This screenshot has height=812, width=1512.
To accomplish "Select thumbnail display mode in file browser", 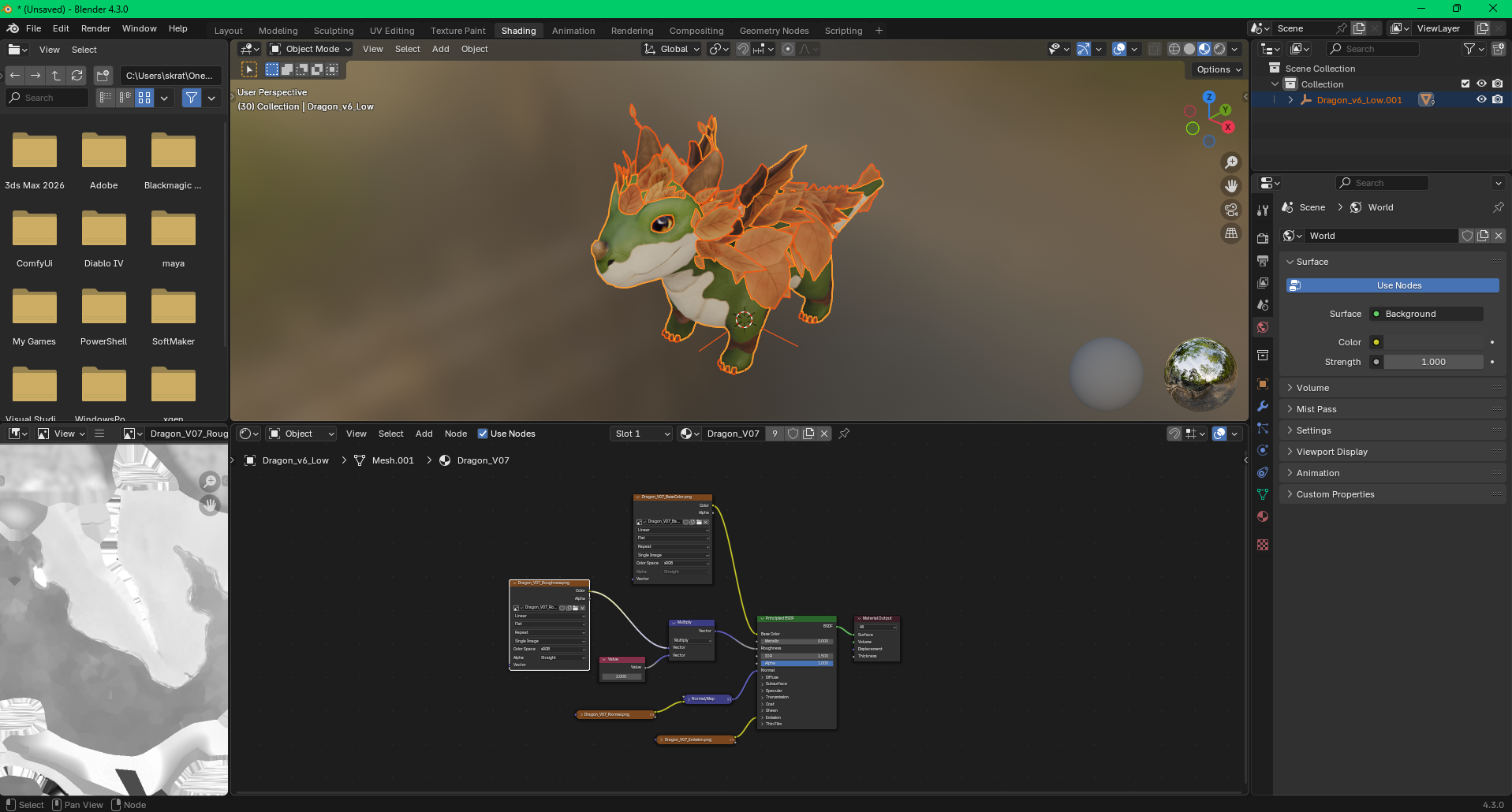I will (x=144, y=98).
